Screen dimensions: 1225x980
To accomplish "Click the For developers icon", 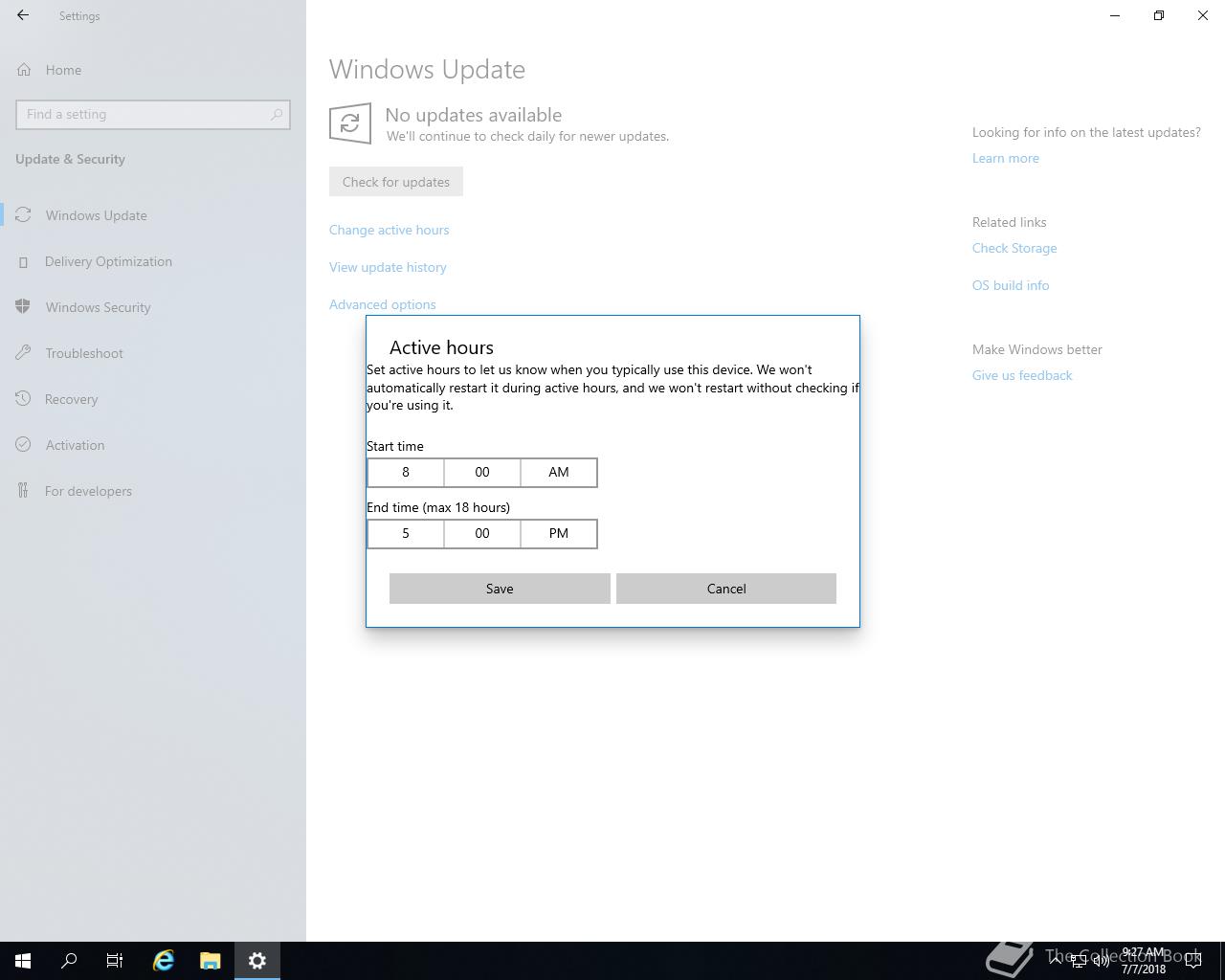I will point(23,491).
